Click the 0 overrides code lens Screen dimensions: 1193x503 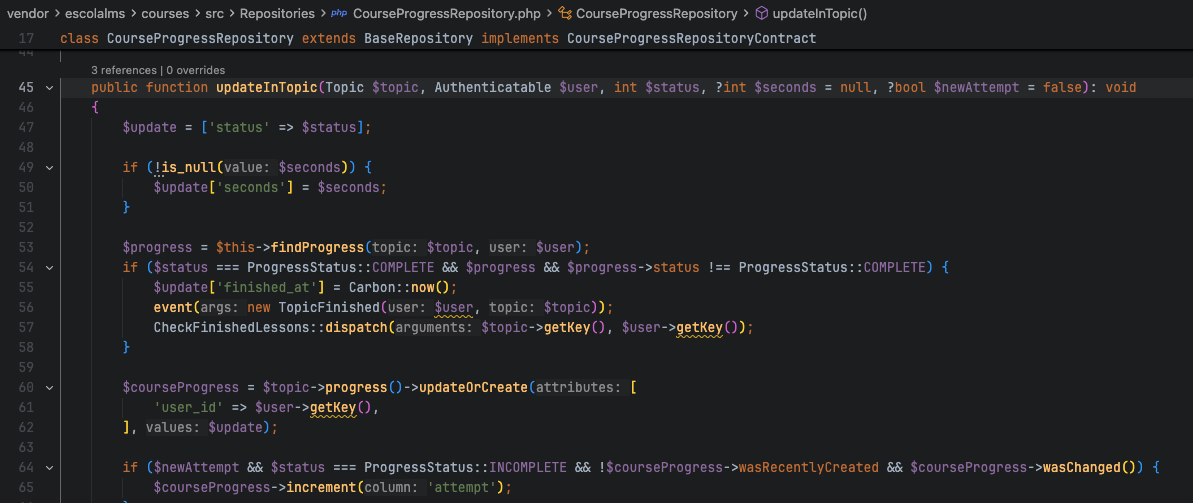pos(195,70)
